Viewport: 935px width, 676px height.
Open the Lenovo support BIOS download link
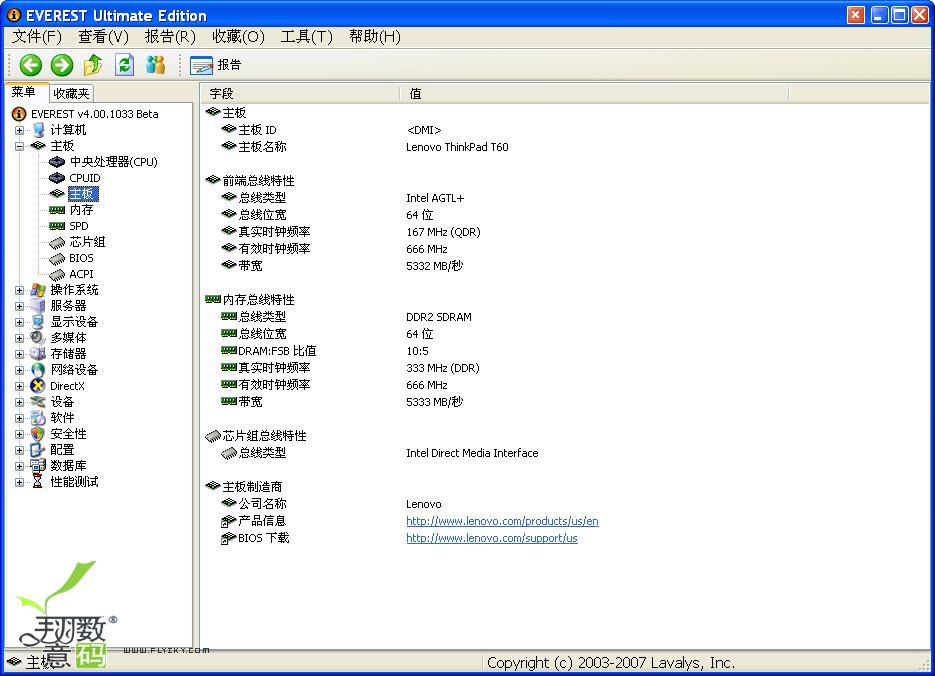[491, 538]
